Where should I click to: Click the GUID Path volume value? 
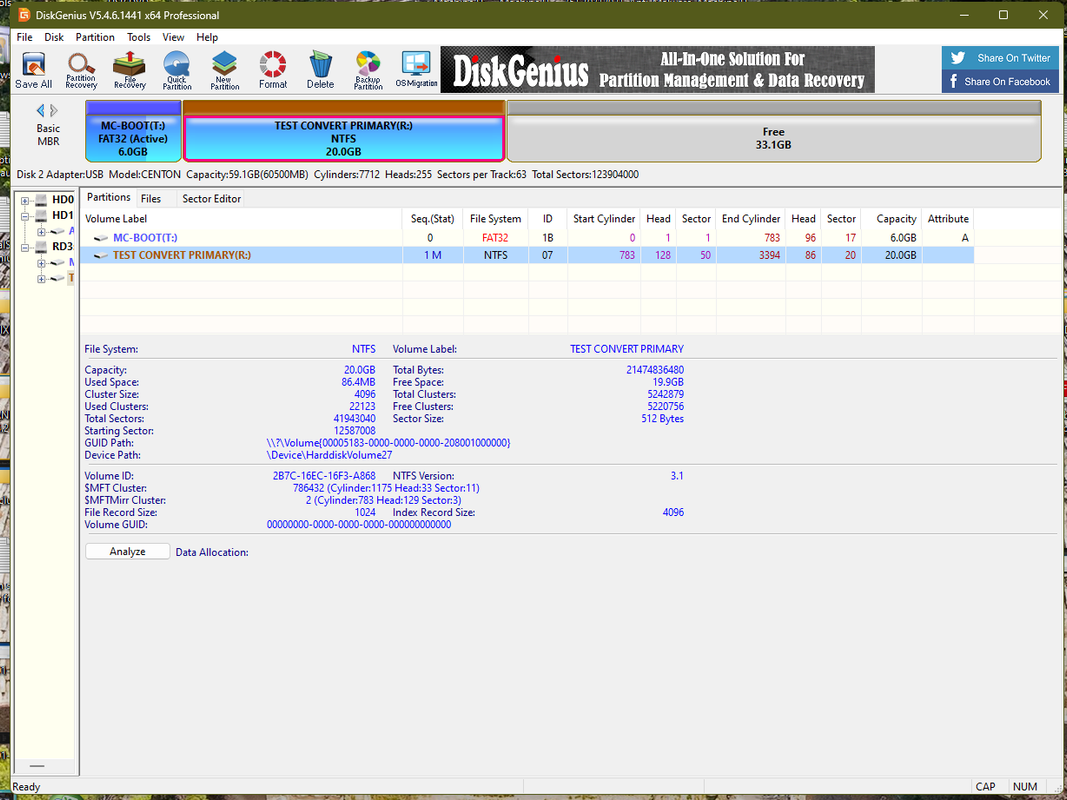(389, 443)
